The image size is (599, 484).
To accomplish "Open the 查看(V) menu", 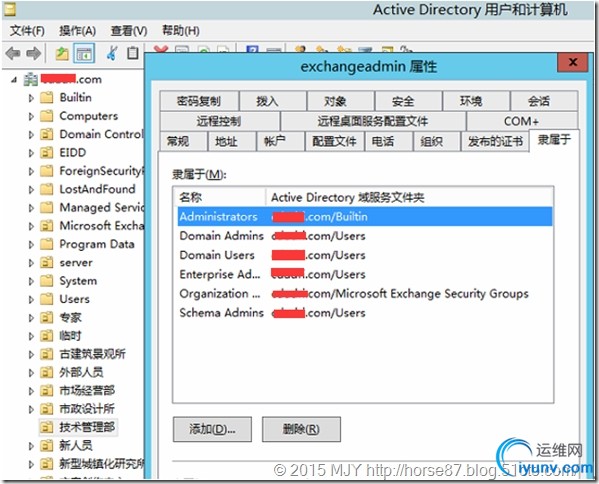I will point(129,31).
